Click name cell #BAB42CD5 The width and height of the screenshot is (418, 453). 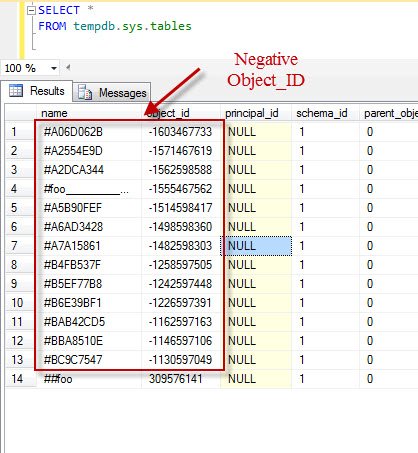pyautogui.click(x=89, y=322)
